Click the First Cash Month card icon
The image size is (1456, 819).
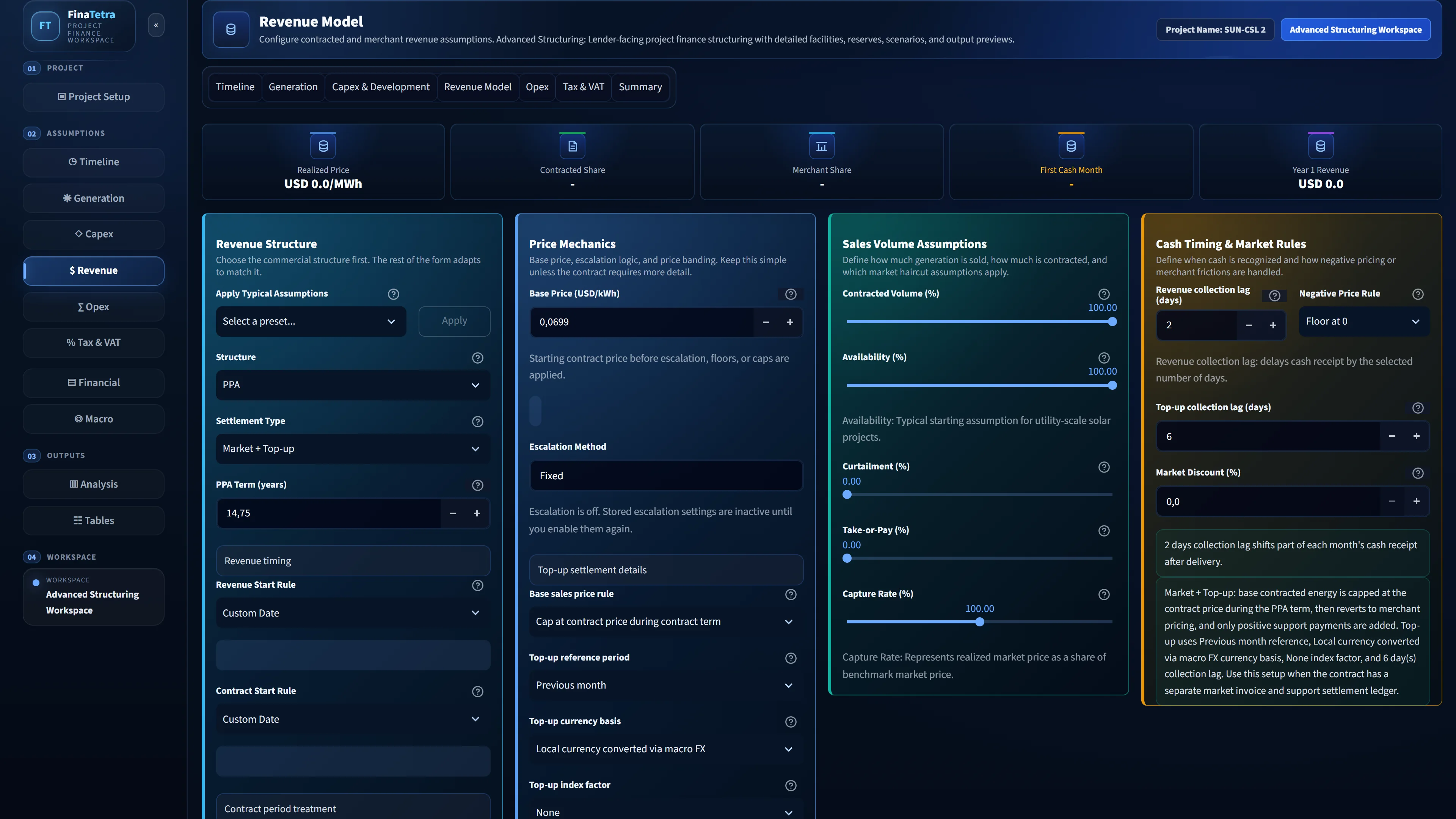click(1071, 146)
